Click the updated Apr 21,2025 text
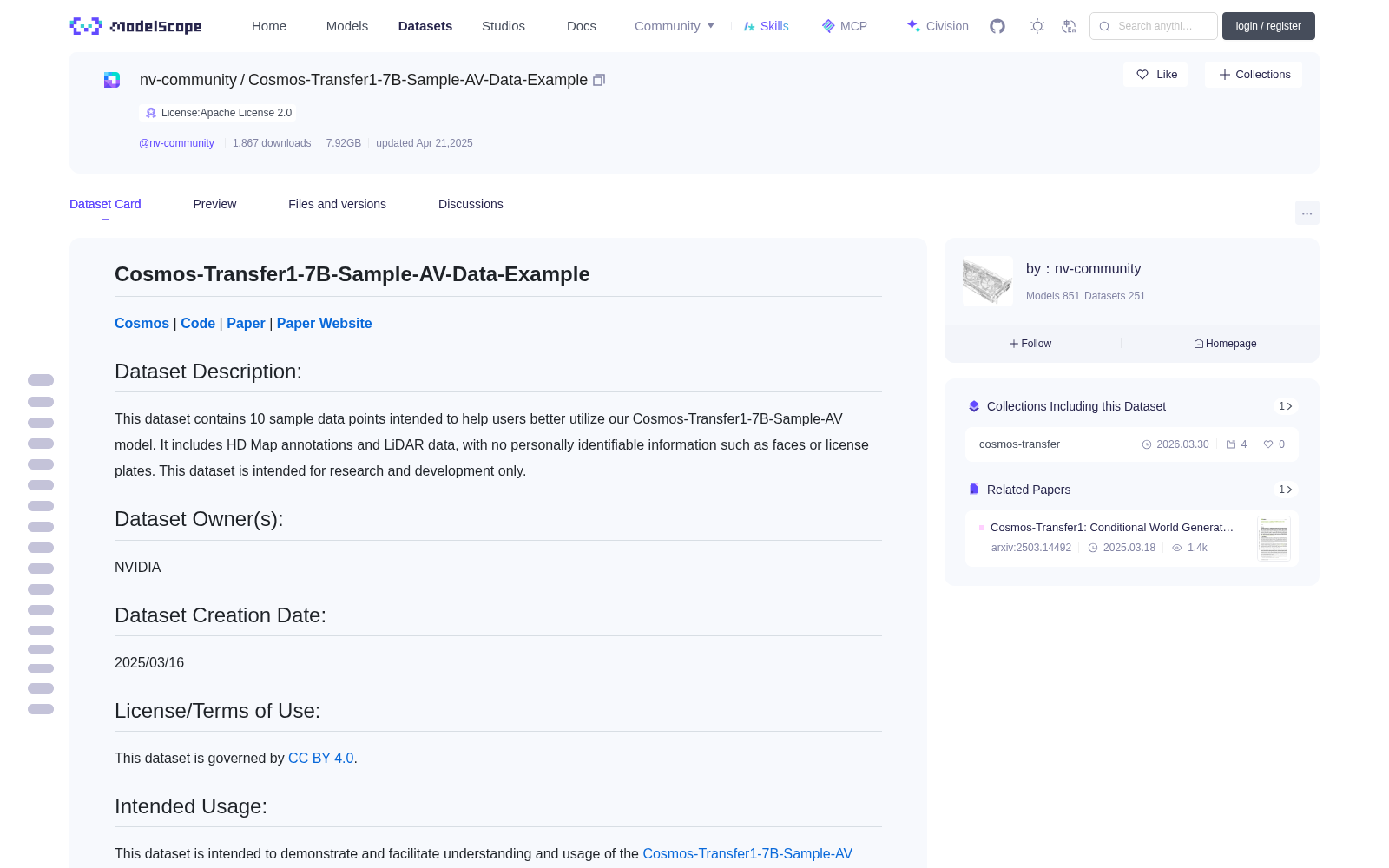The height and width of the screenshot is (868, 1389). 425,143
